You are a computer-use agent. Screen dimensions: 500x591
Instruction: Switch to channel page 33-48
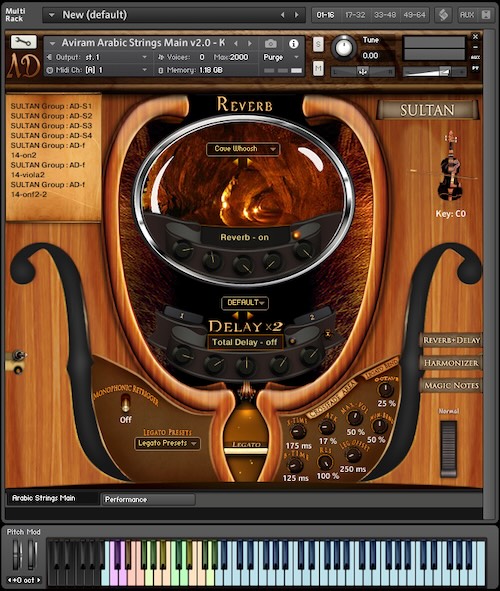(384, 15)
